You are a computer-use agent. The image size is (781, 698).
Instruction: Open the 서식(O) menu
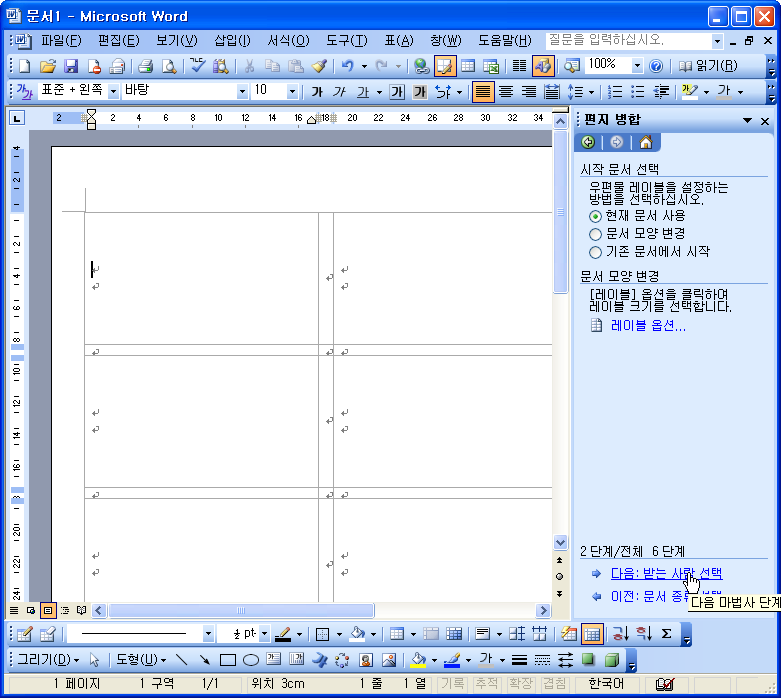click(x=288, y=40)
